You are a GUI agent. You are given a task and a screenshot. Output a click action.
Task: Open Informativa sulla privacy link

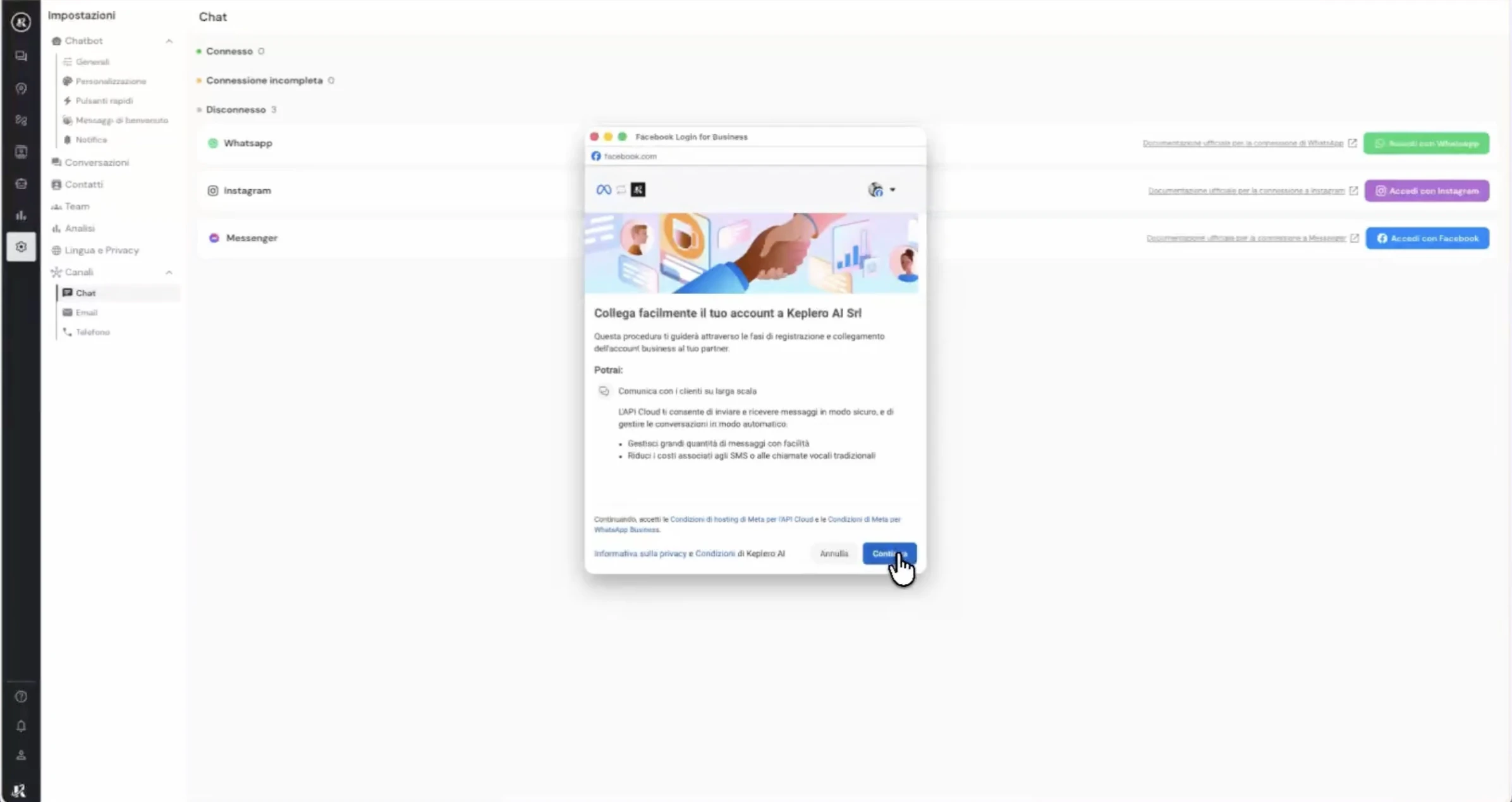click(x=640, y=553)
